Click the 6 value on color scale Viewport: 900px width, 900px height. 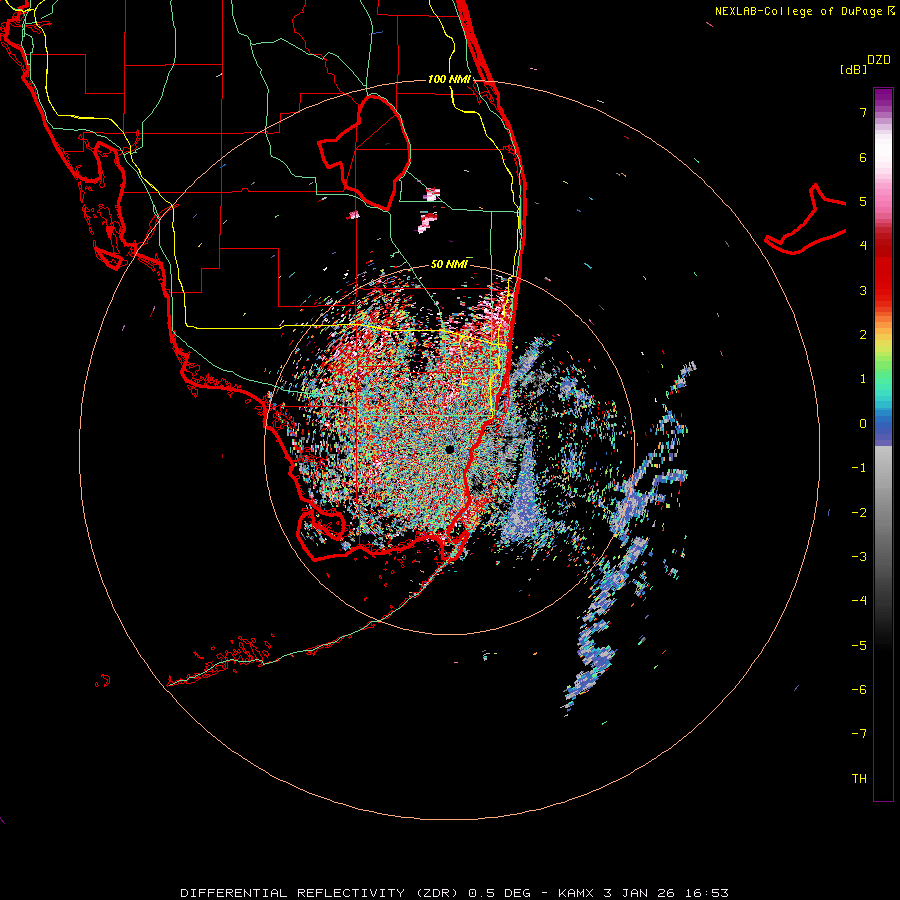point(863,157)
